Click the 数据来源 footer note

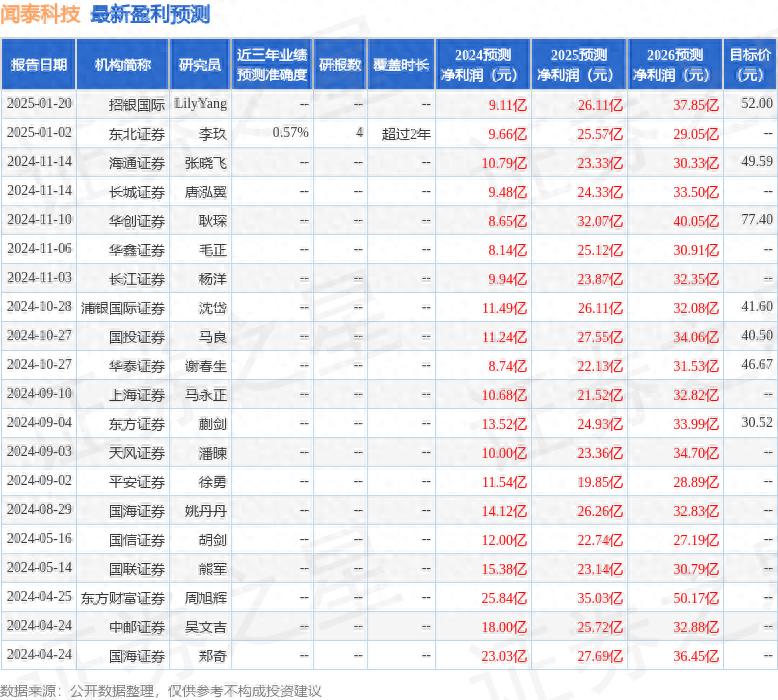coord(161,691)
